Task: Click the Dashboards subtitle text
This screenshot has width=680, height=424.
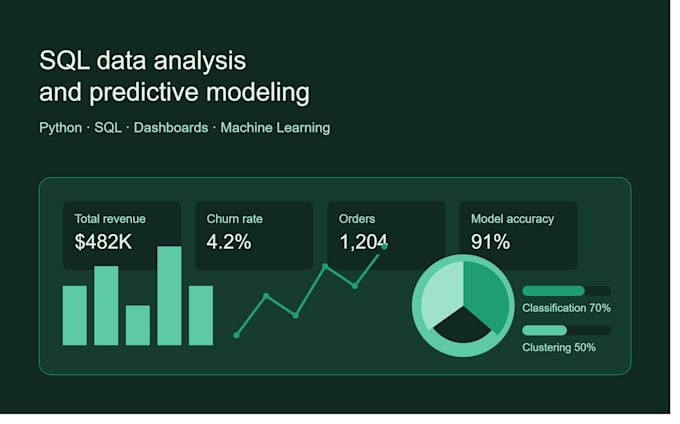Action: pyautogui.click(x=173, y=129)
